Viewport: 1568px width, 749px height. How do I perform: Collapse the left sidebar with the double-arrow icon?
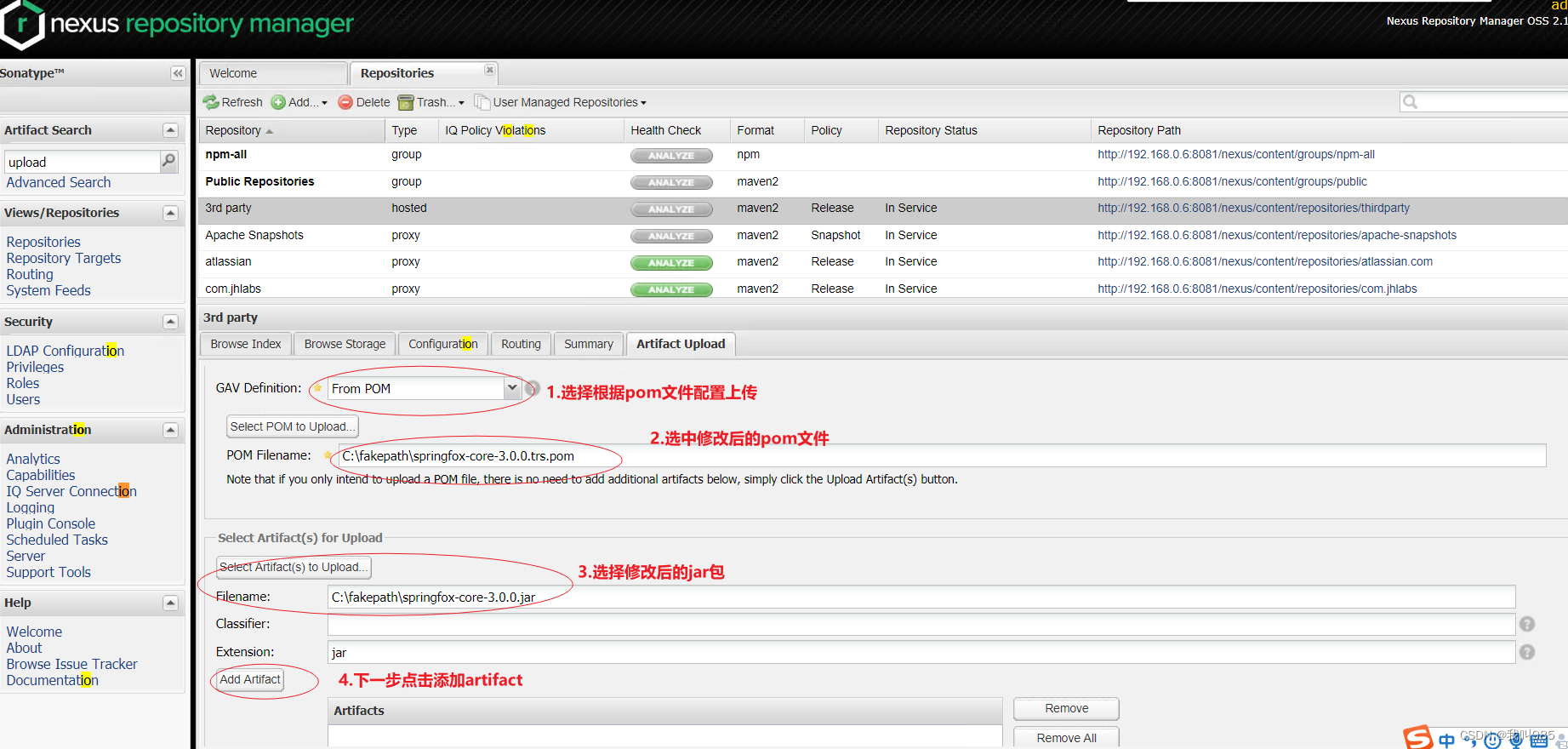(x=178, y=73)
